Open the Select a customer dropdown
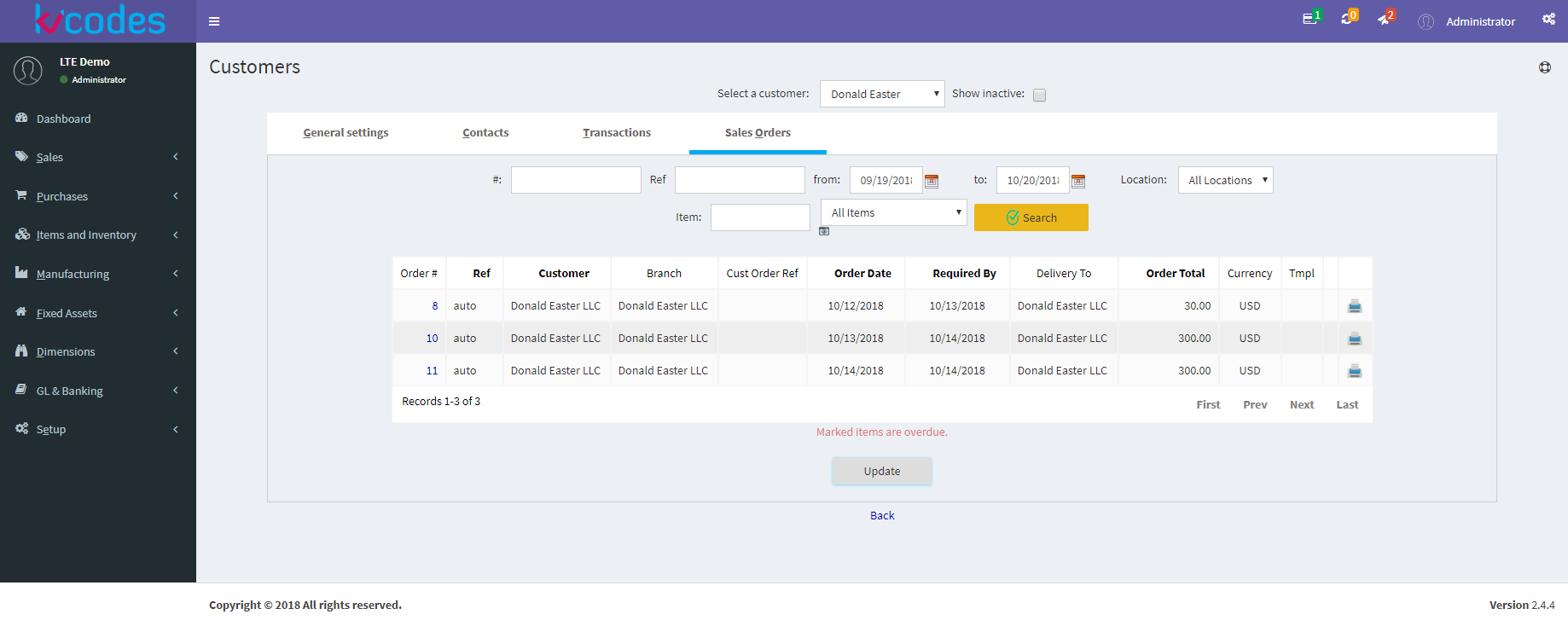1568x626 pixels. tap(882, 94)
